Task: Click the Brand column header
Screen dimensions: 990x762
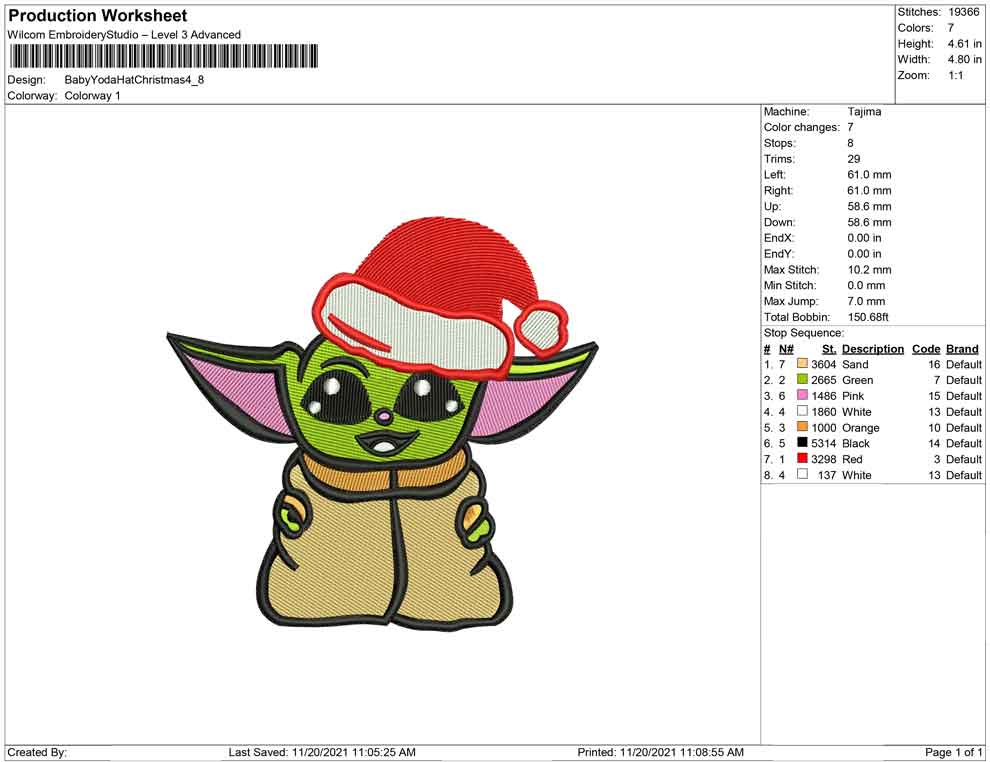Action: pyautogui.click(x=962, y=349)
